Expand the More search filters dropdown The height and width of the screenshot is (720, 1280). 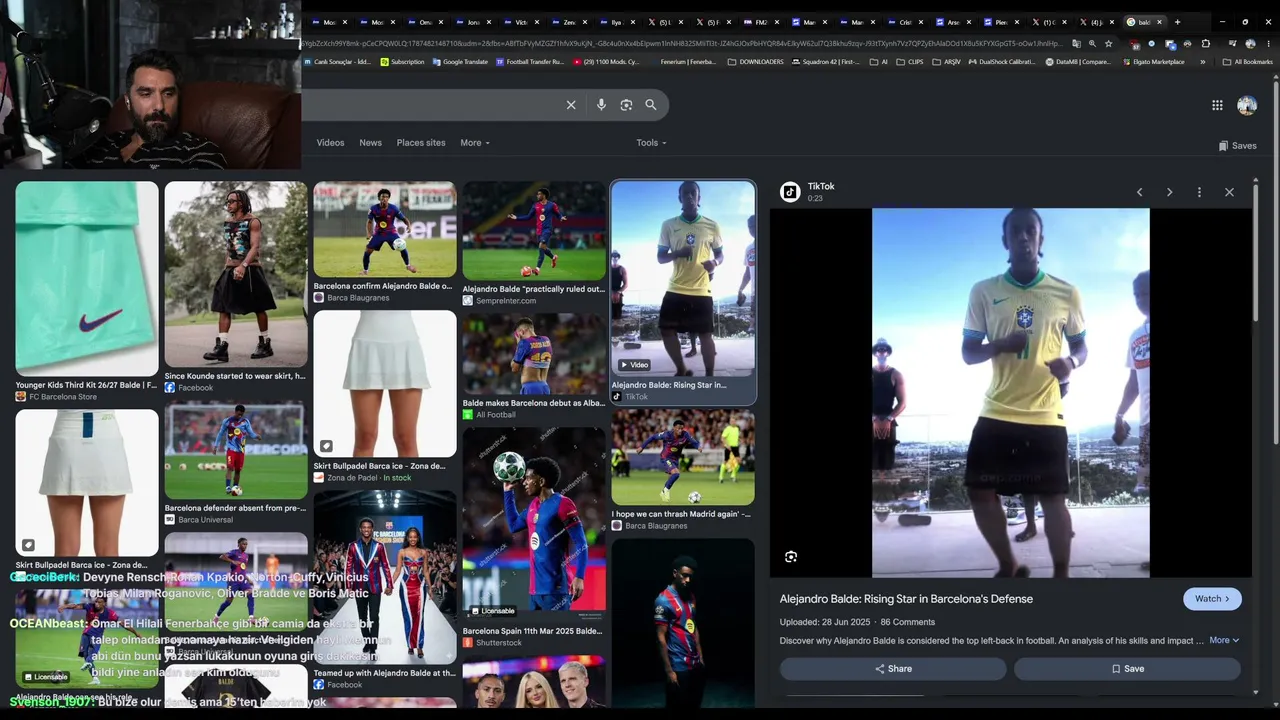pyautogui.click(x=475, y=143)
